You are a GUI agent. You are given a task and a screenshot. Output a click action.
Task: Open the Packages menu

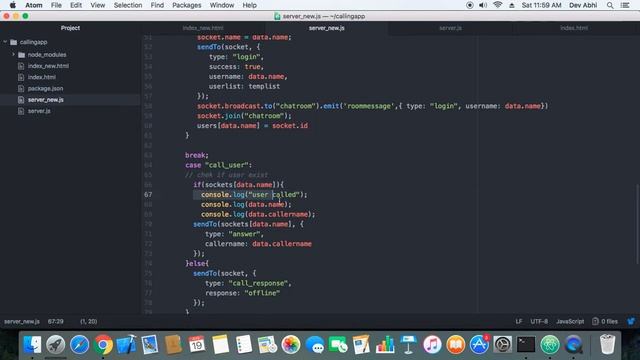(187, 5)
